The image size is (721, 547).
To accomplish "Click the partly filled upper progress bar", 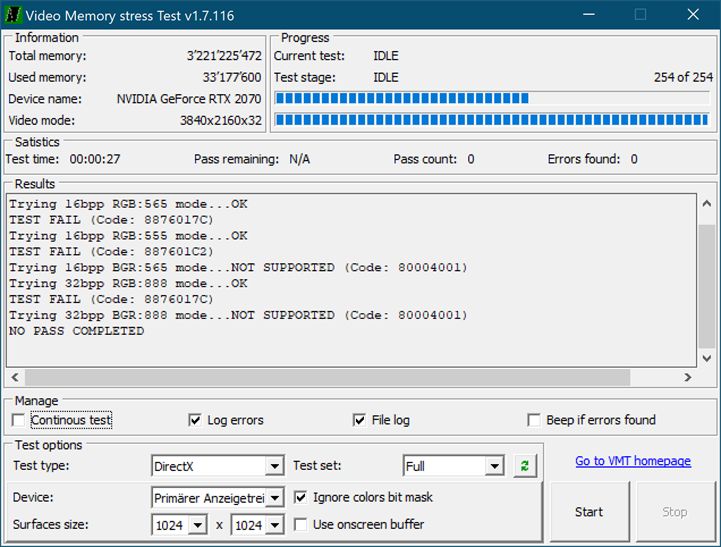I will pos(492,98).
